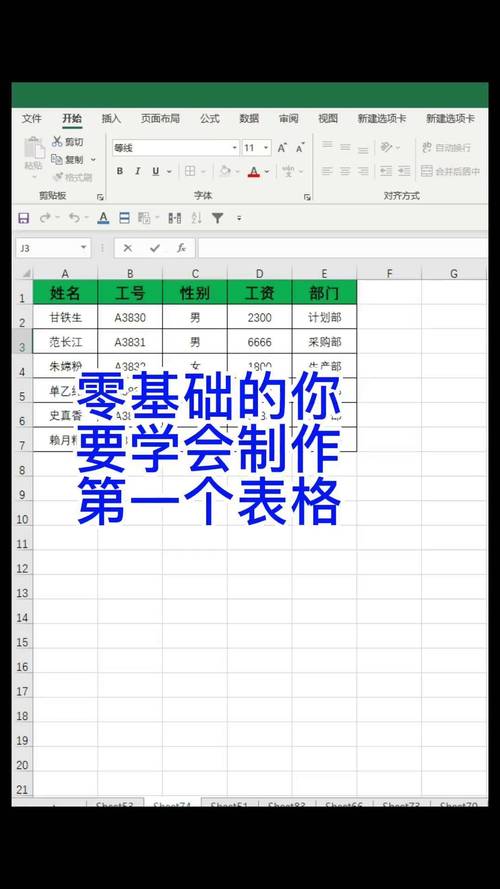Click the fill color bucket icon
Screen dimensions: 500x889
[225, 171]
